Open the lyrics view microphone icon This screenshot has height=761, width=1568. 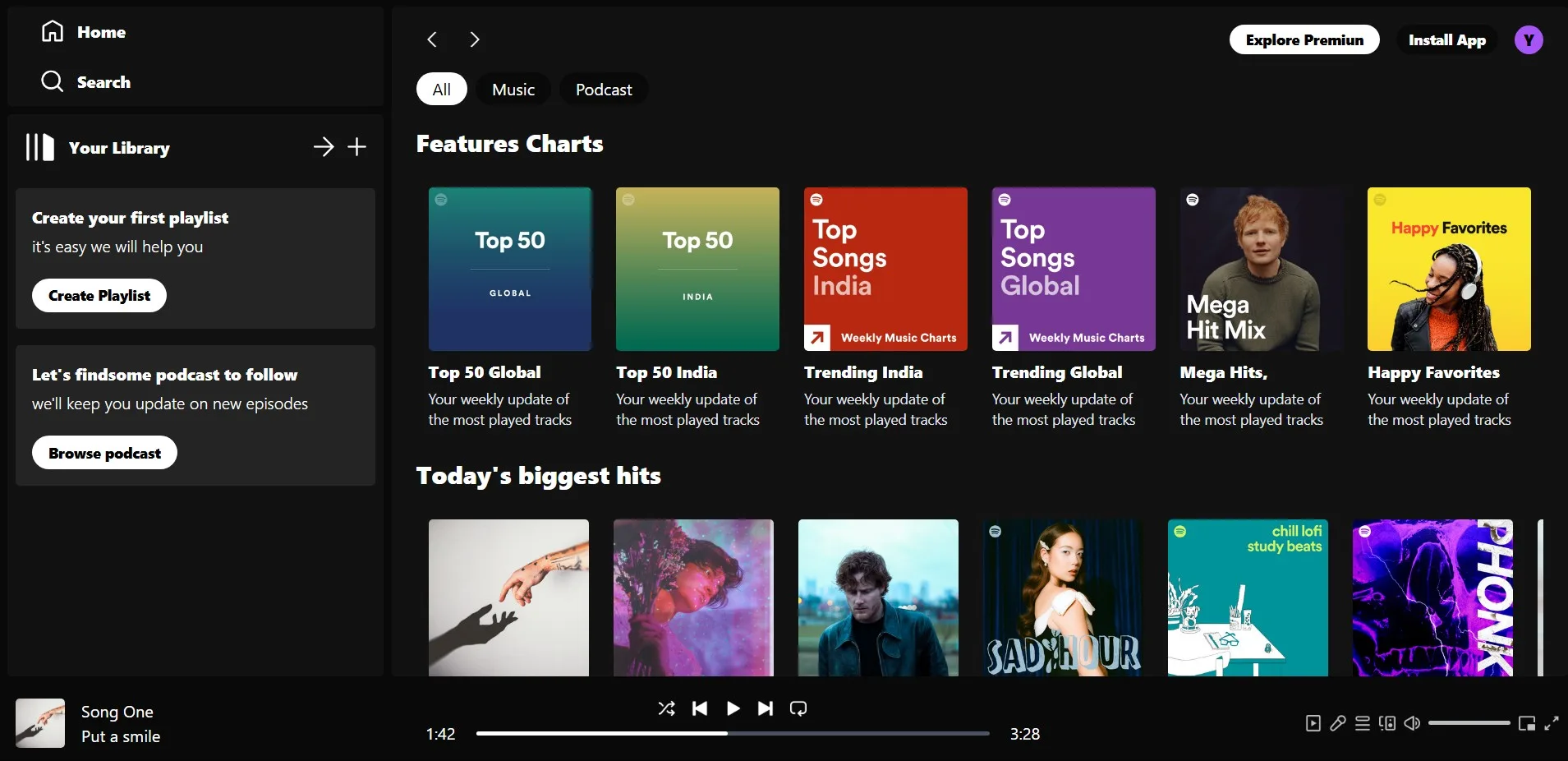click(1338, 722)
